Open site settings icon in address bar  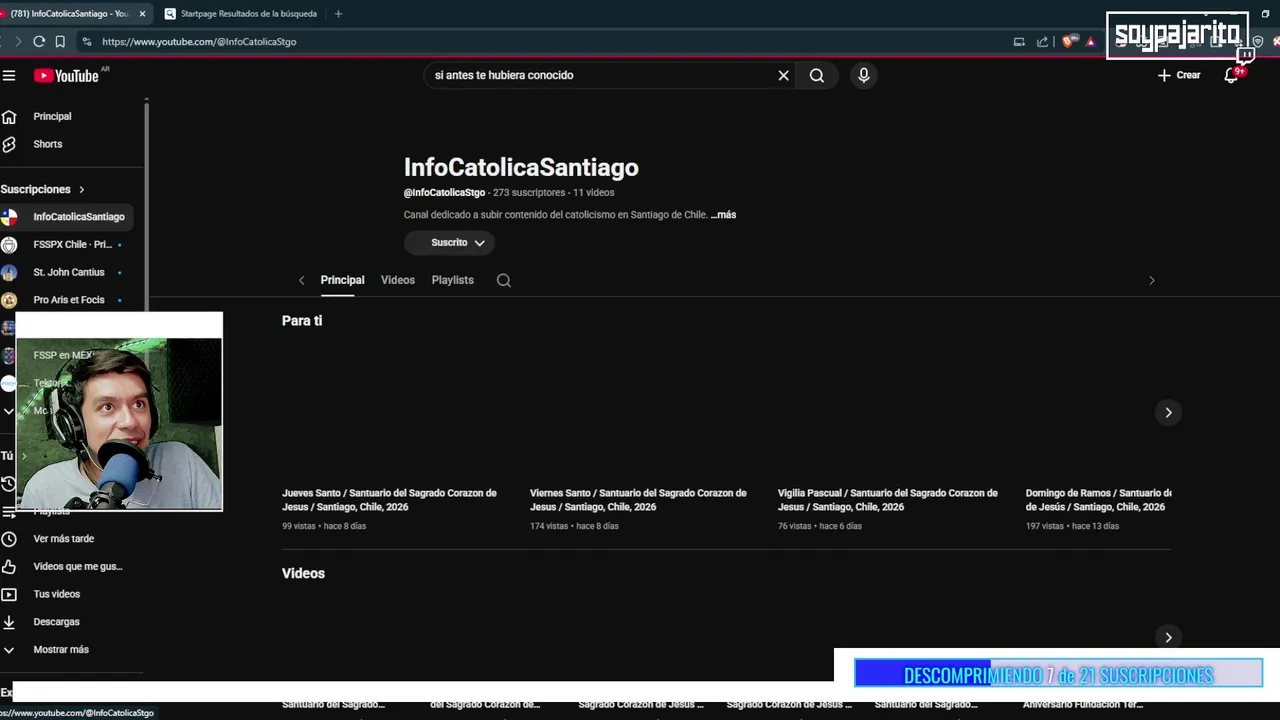(x=87, y=41)
